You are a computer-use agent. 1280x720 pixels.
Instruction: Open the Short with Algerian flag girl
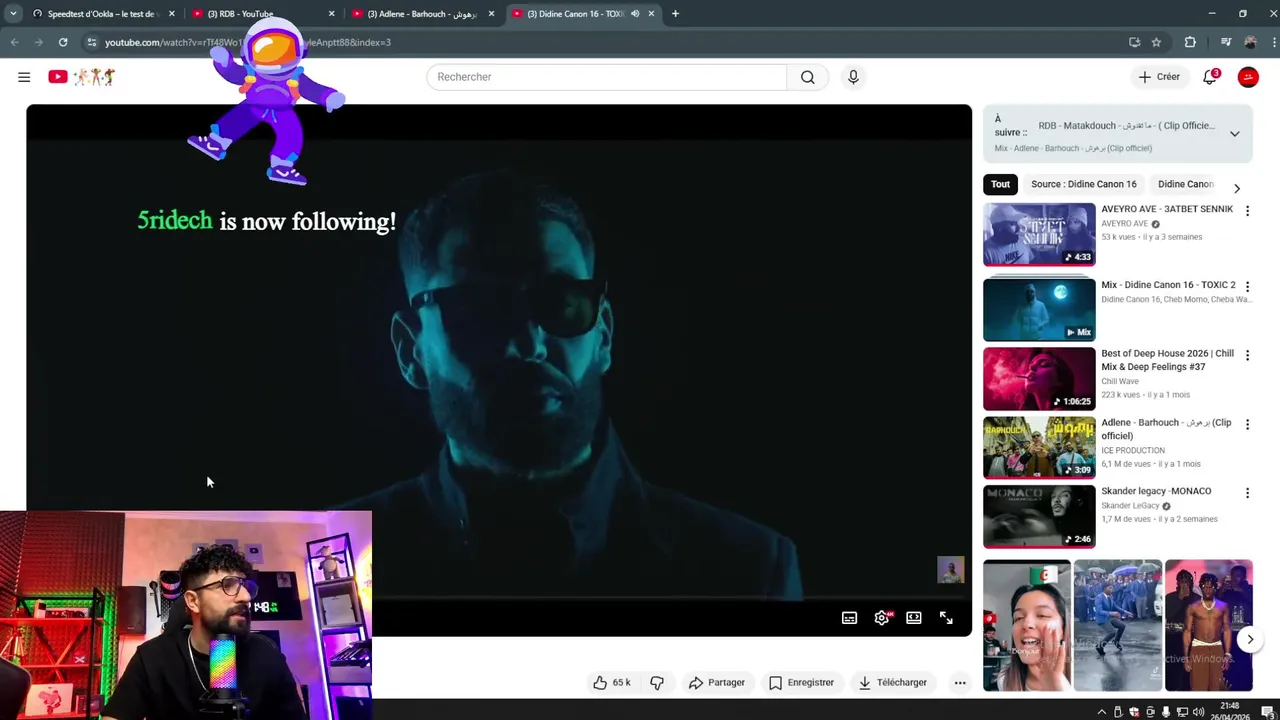click(x=1026, y=626)
